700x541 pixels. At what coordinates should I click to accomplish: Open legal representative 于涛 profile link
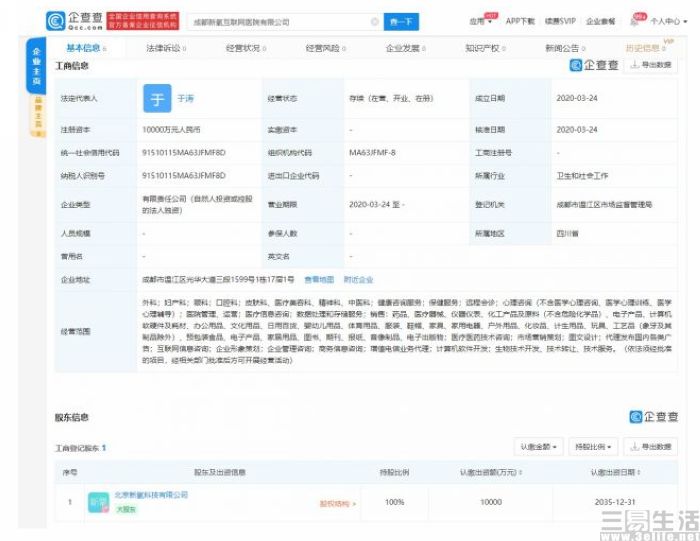pos(185,98)
